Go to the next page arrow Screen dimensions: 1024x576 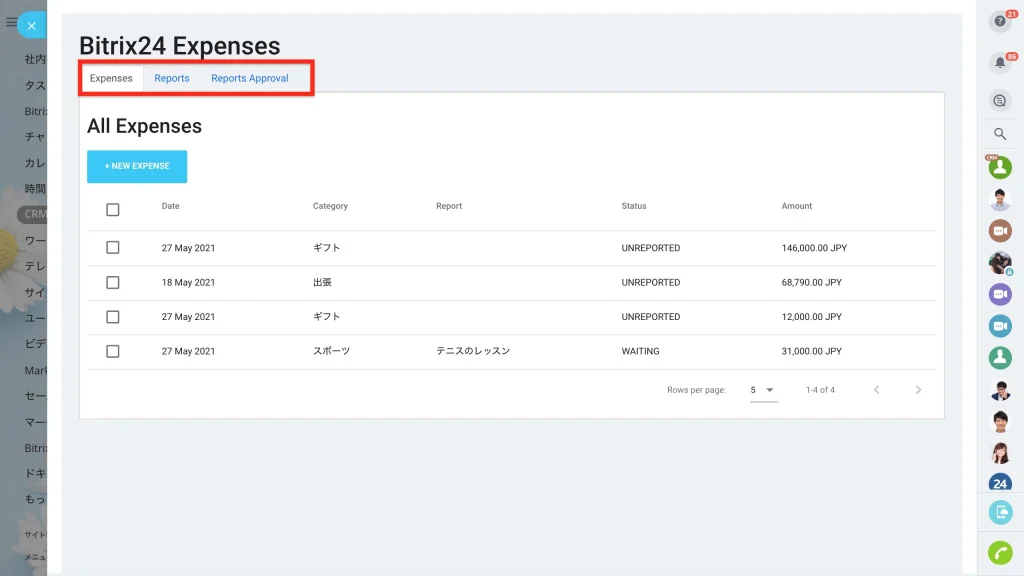pyautogui.click(x=918, y=390)
